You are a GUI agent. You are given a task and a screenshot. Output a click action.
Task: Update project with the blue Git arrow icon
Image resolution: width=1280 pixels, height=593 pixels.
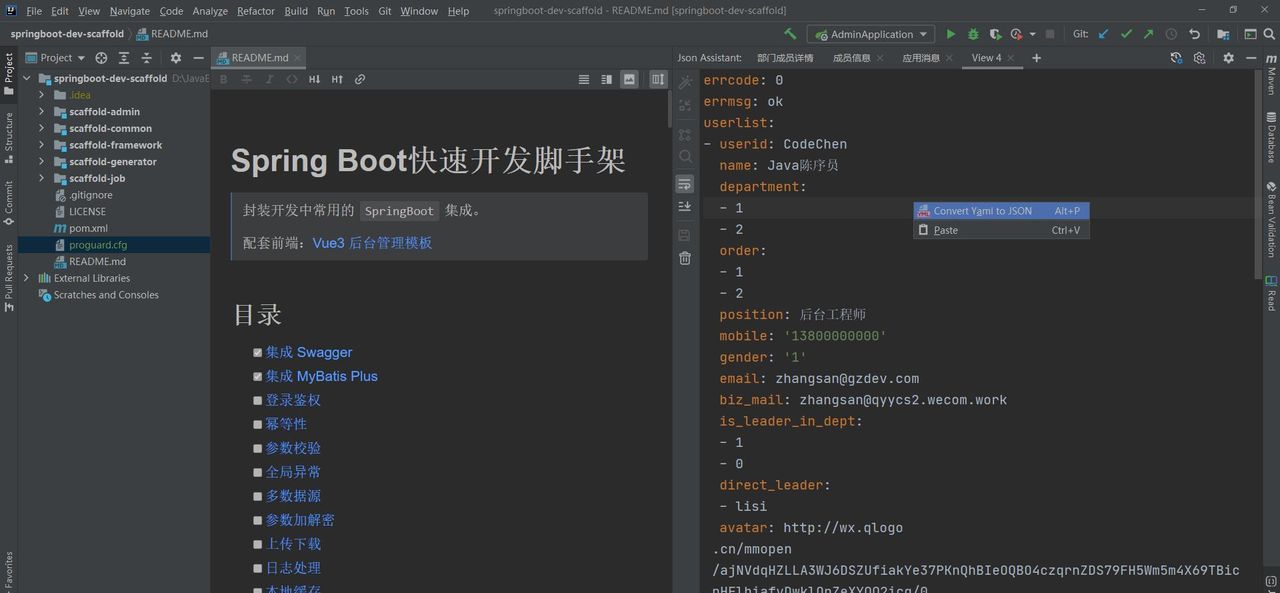pos(1101,33)
